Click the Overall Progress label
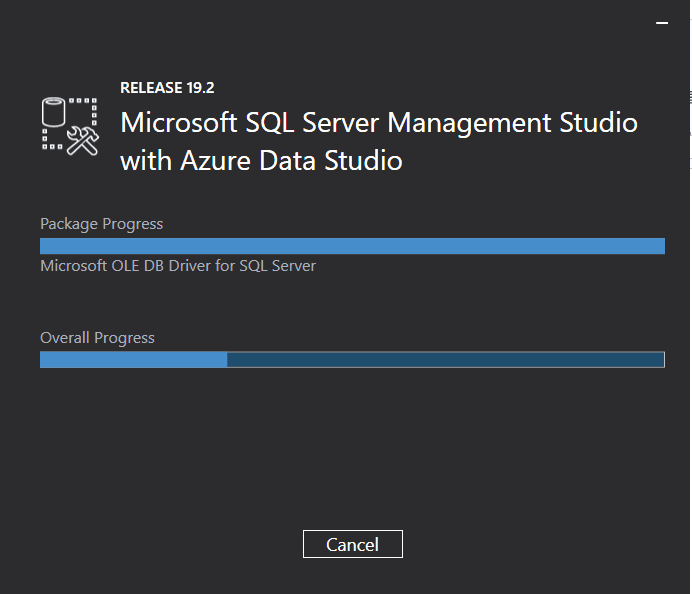Screen dimensions: 692x594 pyautogui.click(x=97, y=338)
